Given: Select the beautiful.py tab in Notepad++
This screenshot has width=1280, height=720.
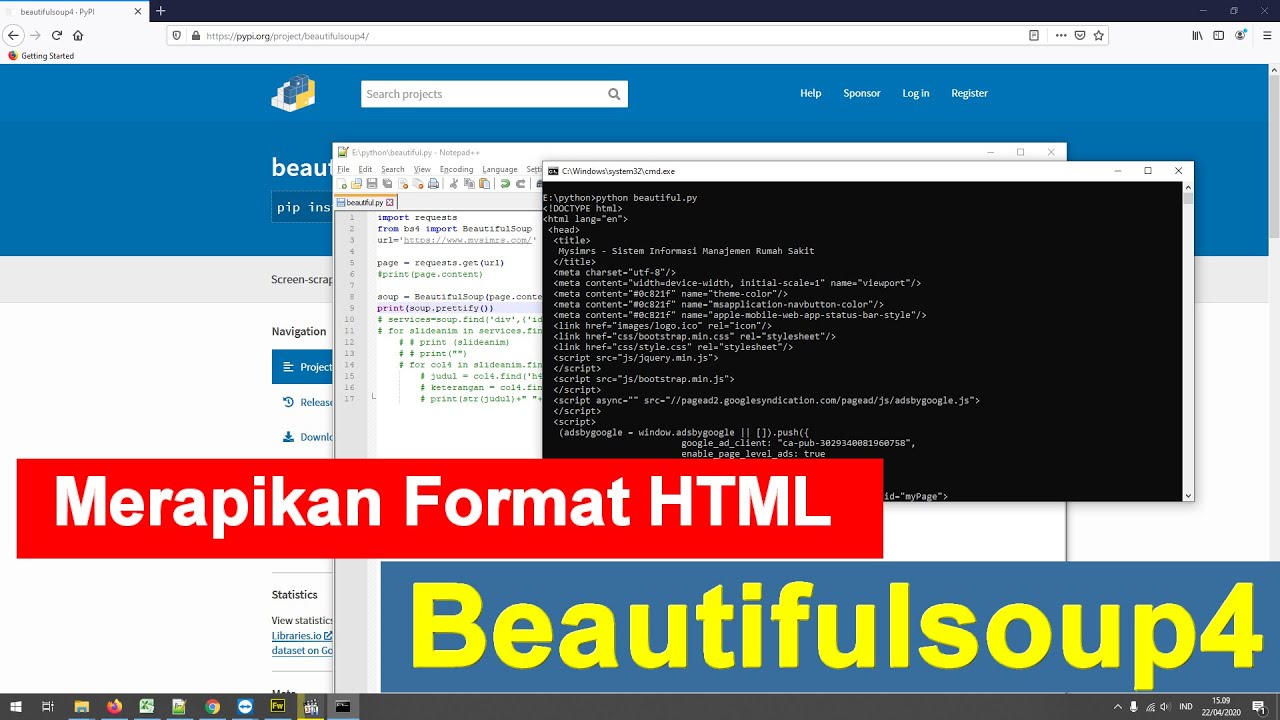Looking at the screenshot, I should [365, 202].
